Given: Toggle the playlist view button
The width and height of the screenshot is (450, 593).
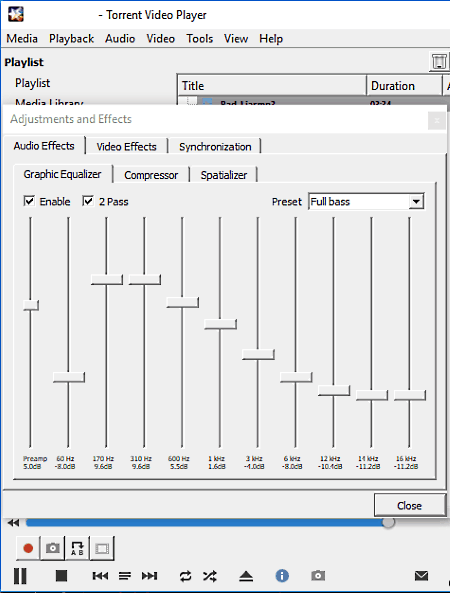Looking at the screenshot, I should point(125,576).
